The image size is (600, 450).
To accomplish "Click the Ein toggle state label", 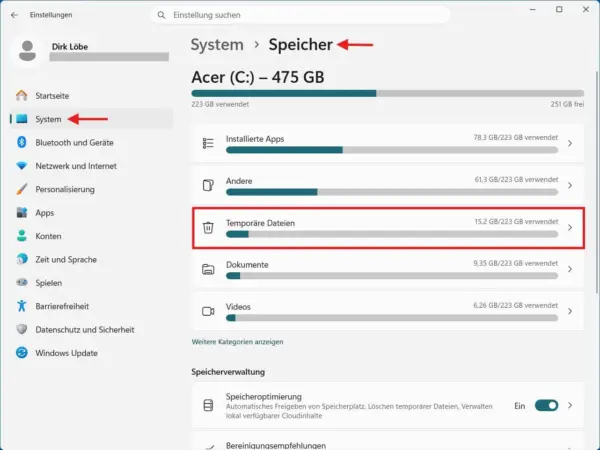I will pyautogui.click(x=520, y=406).
